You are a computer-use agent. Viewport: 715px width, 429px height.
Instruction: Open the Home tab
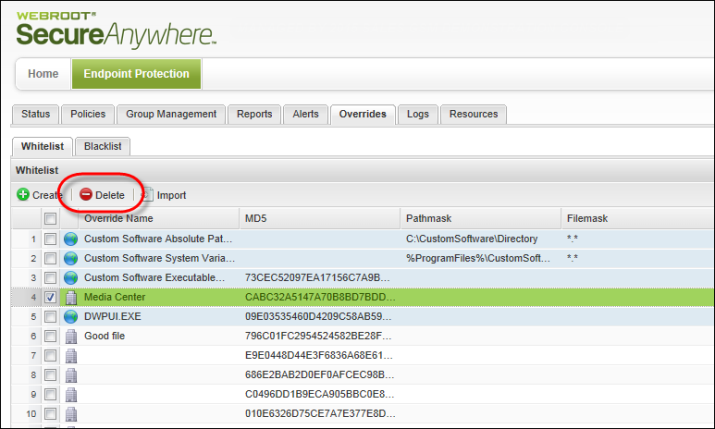pos(43,74)
